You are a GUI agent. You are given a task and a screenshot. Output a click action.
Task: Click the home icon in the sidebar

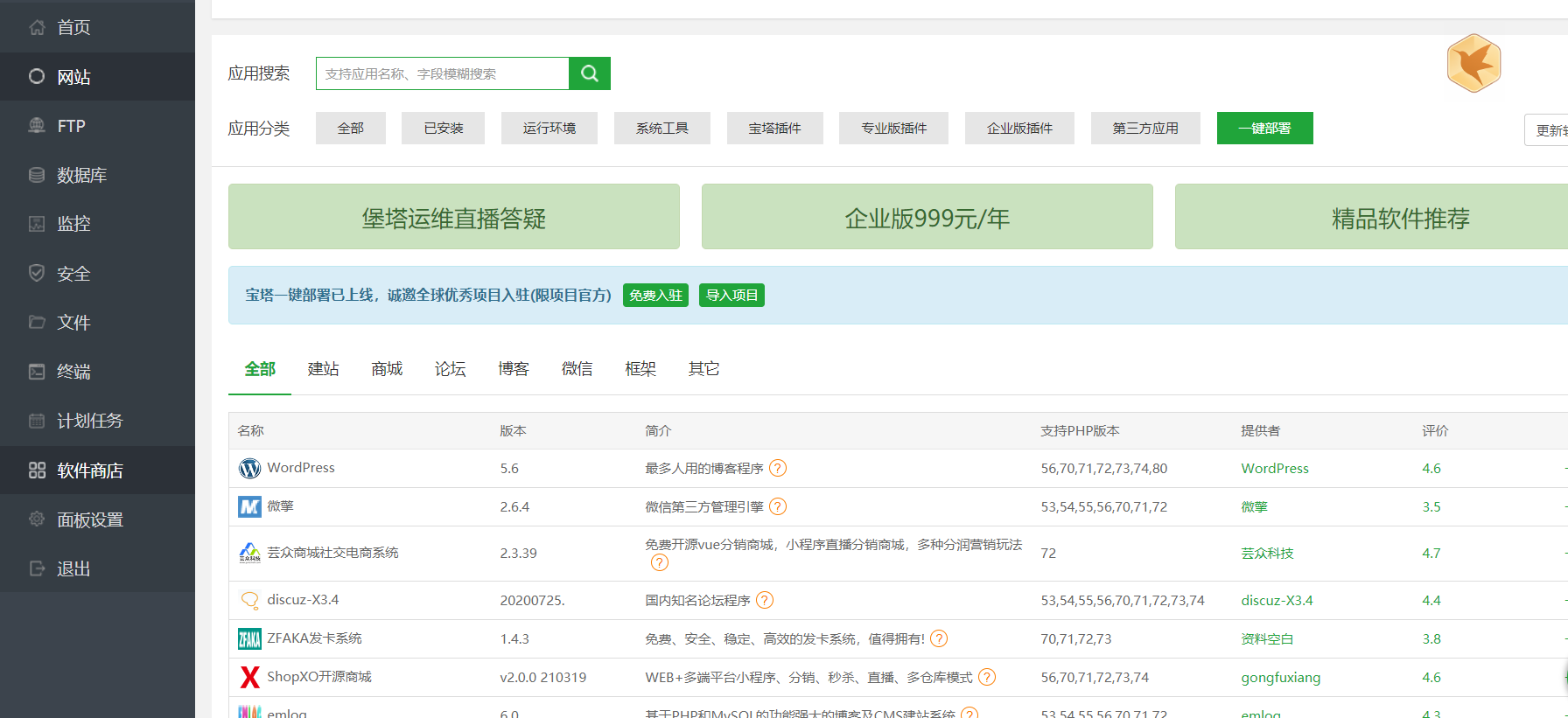[x=37, y=27]
